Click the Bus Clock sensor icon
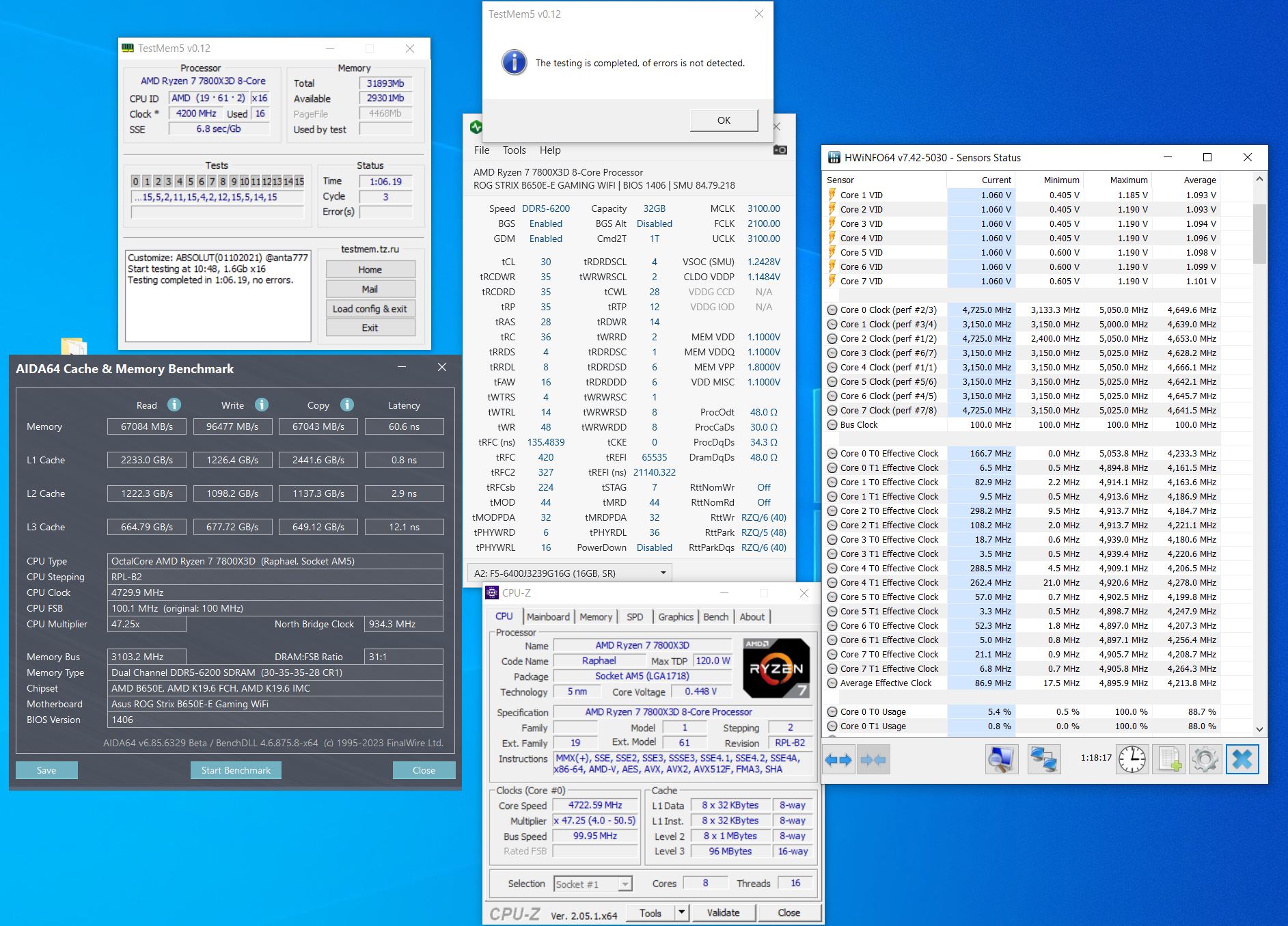This screenshot has width=1288, height=926. [x=832, y=424]
